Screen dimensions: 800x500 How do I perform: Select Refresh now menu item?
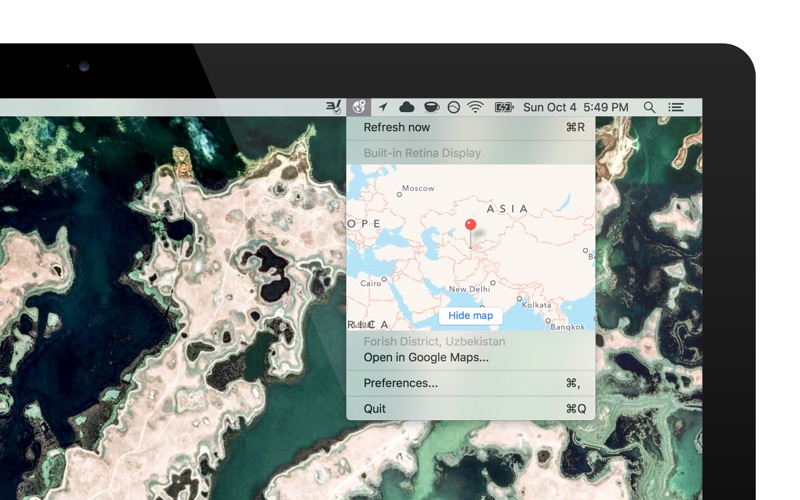(397, 128)
